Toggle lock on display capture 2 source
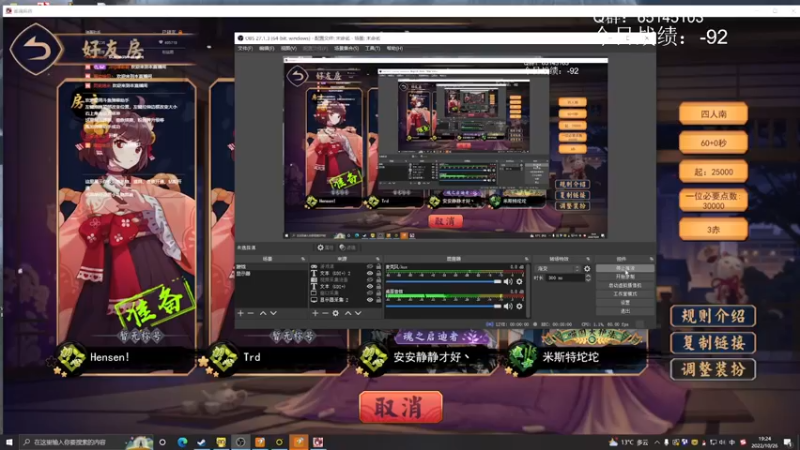Screen dimensions: 800x450 click(379, 300)
